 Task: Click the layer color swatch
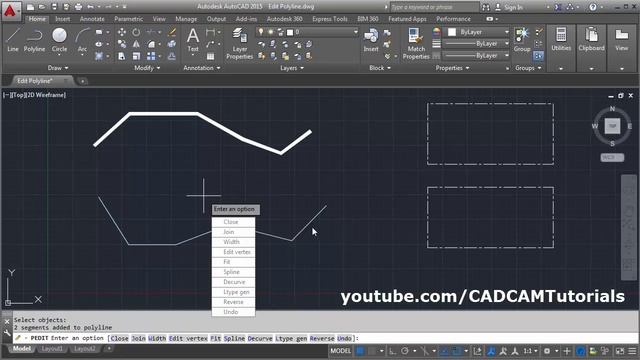click(290, 32)
